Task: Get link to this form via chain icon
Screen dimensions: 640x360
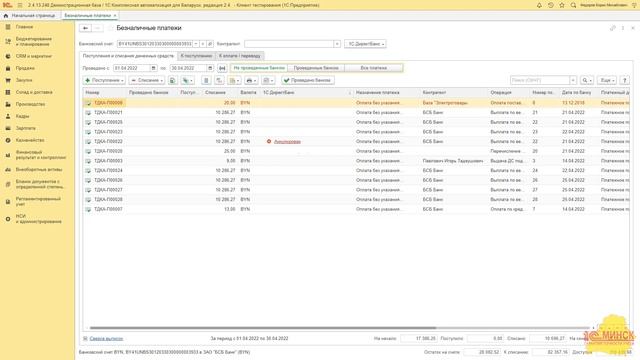Action: 612,28
